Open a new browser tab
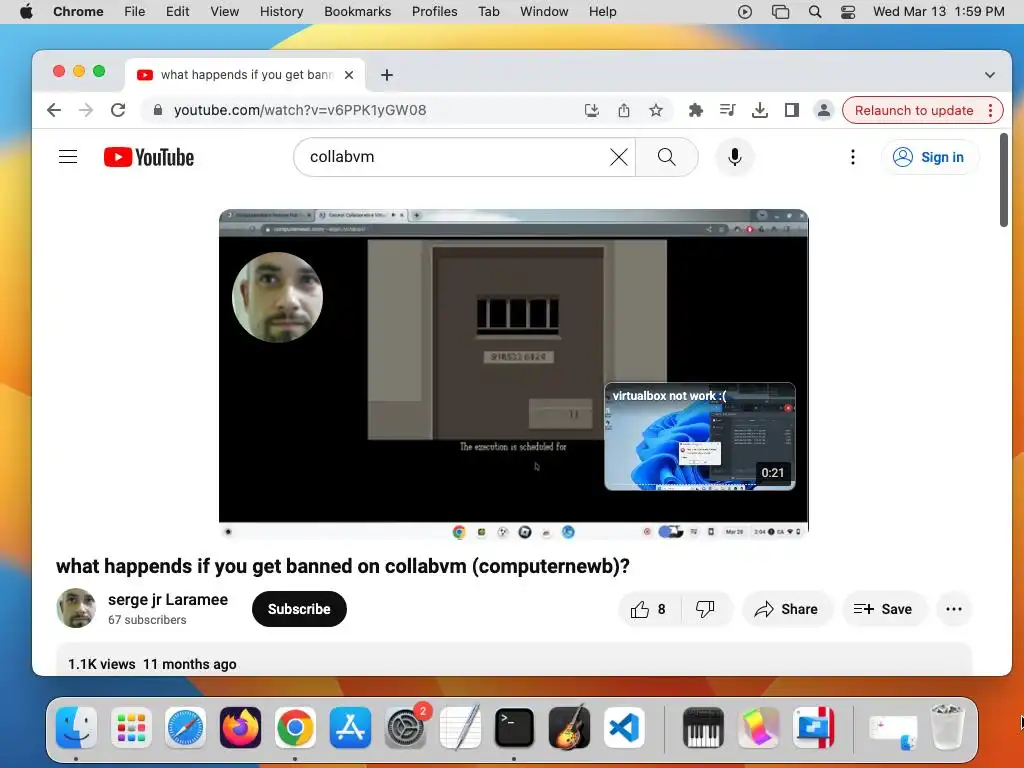 387,75
